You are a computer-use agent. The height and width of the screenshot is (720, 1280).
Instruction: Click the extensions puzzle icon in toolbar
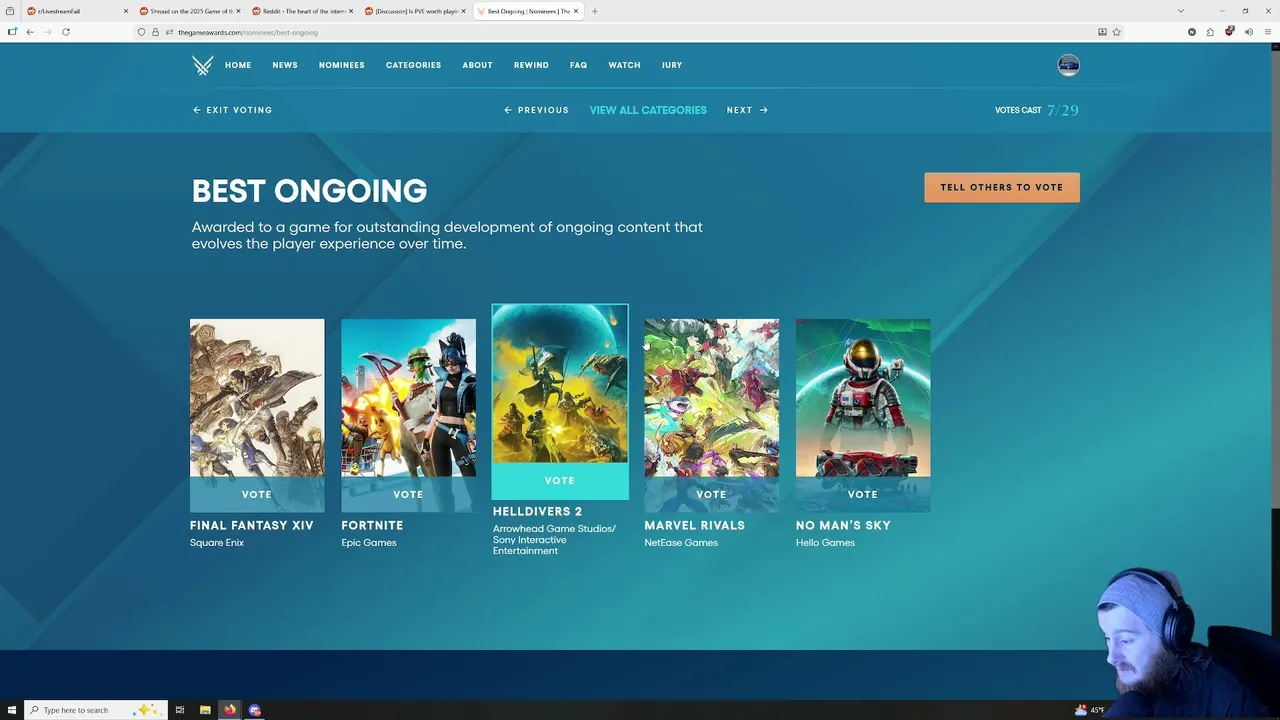point(1210,32)
